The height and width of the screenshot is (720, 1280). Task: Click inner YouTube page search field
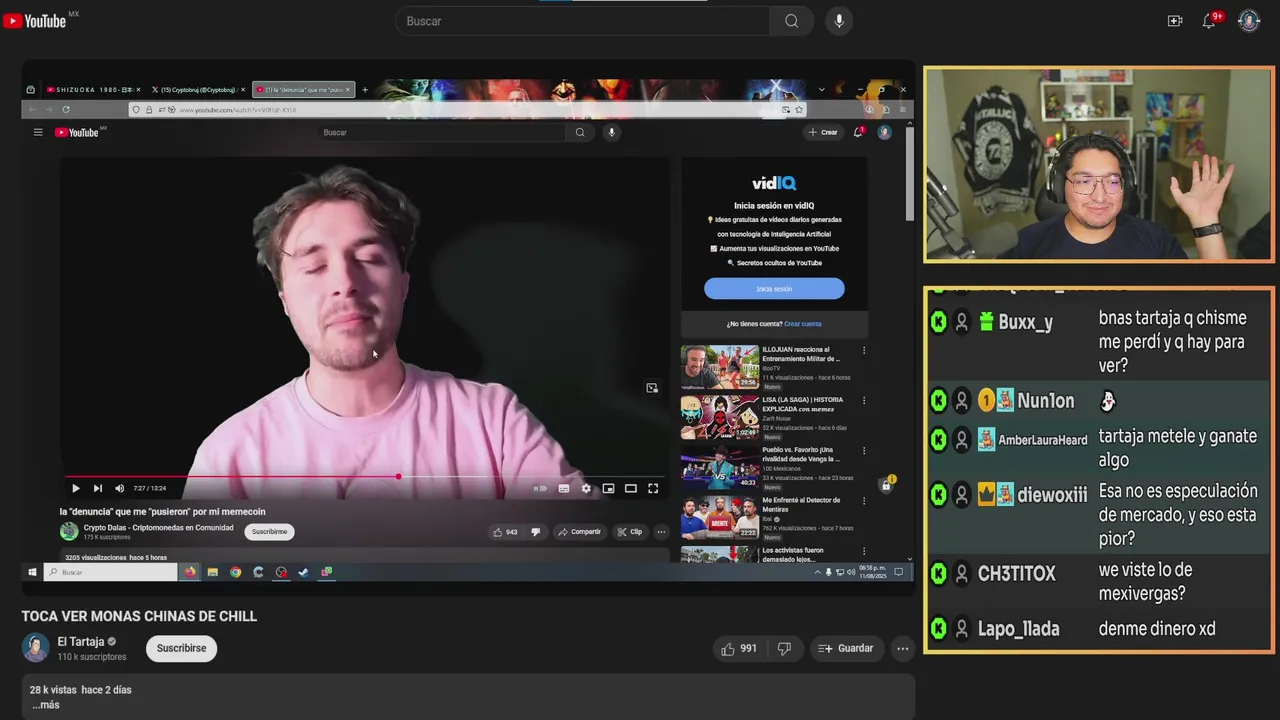pos(442,132)
